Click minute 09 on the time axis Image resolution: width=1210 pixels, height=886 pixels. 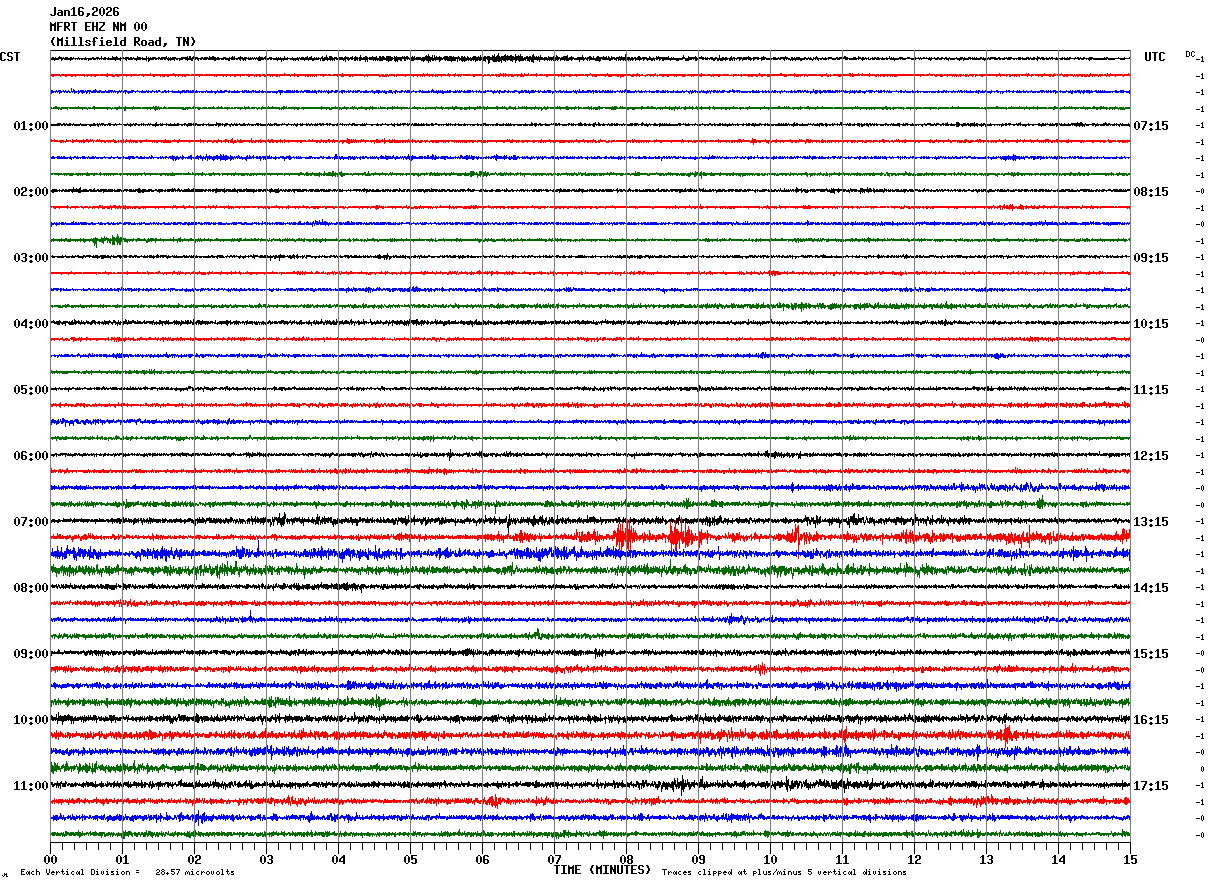[x=698, y=858]
